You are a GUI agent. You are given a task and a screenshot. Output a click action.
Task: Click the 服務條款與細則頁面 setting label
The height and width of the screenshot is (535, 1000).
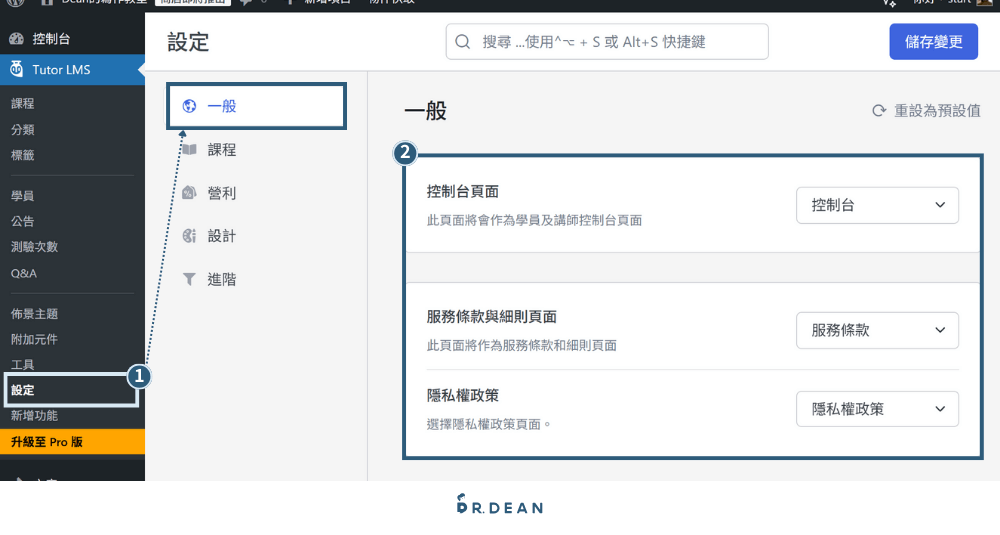492,317
